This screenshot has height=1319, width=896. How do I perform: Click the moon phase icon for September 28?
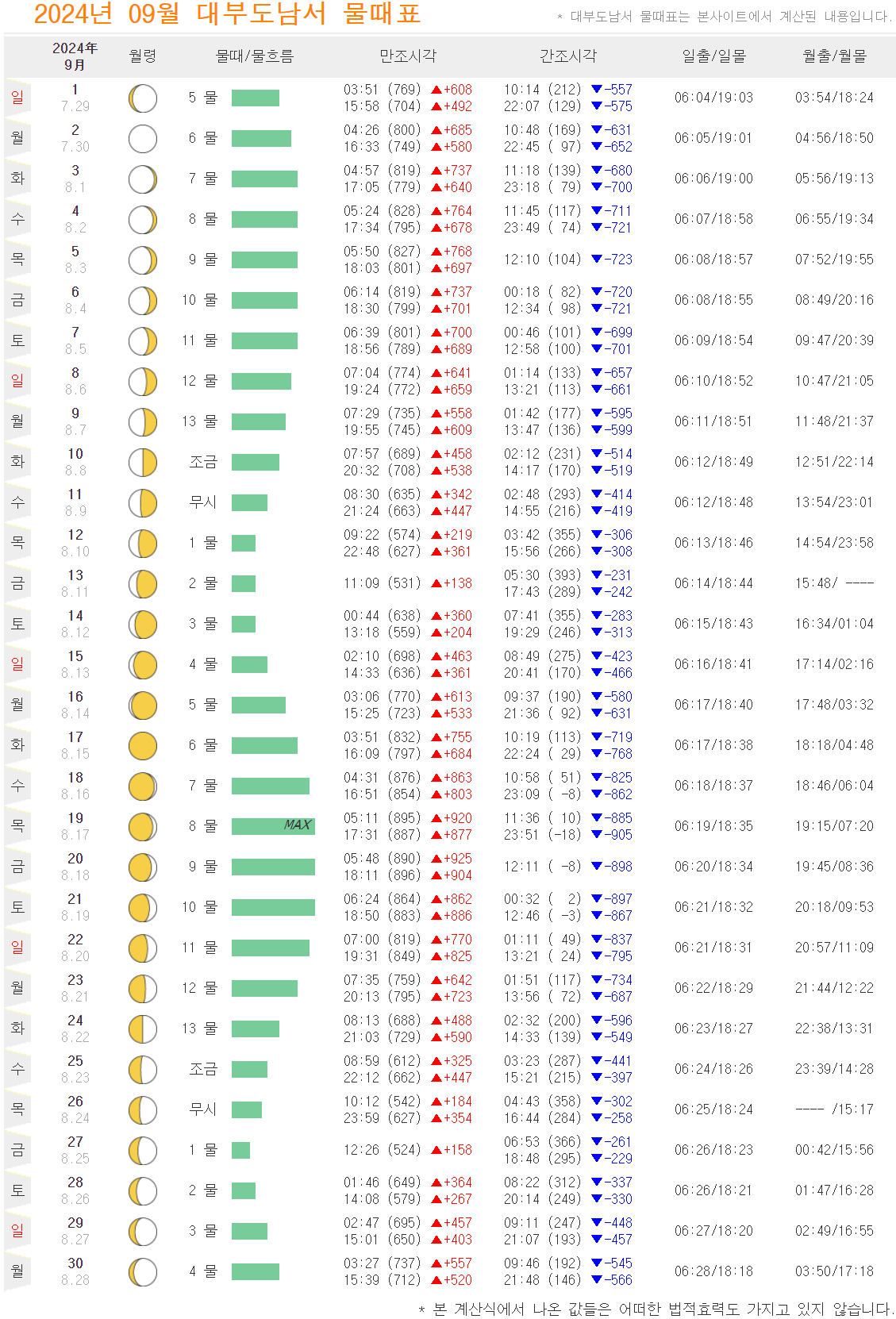(x=143, y=1191)
